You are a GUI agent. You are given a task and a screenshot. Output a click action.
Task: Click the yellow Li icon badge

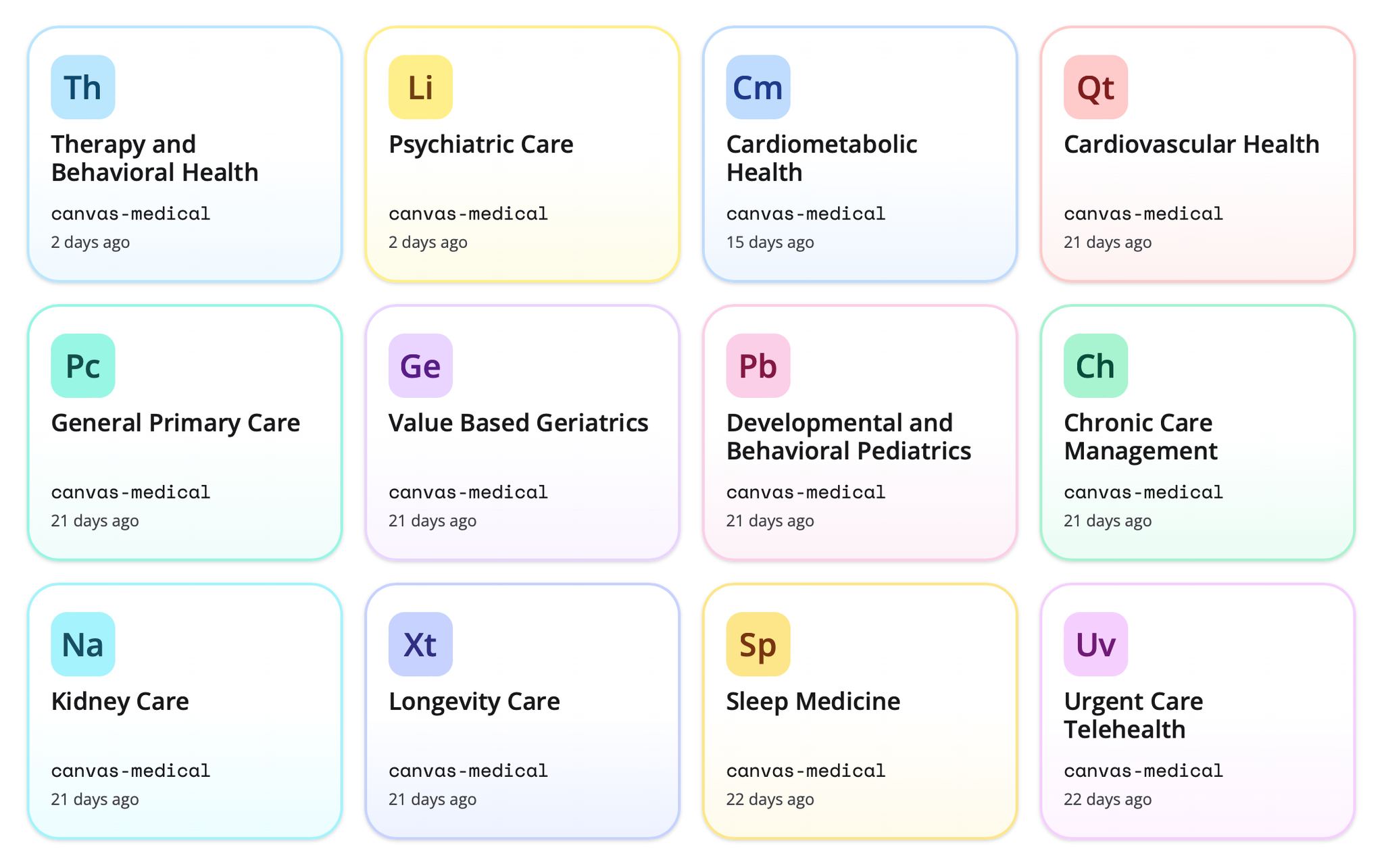(x=420, y=87)
